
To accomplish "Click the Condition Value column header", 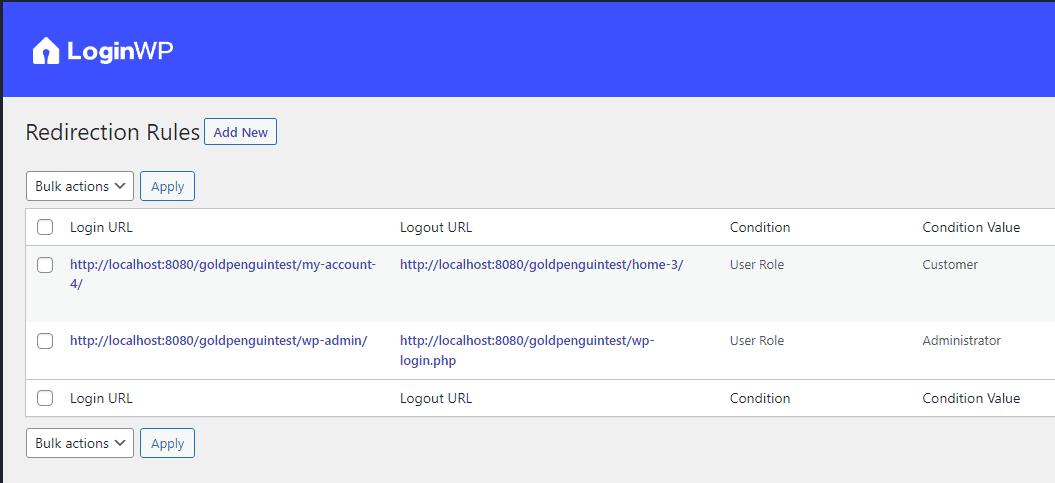I will (971, 227).
